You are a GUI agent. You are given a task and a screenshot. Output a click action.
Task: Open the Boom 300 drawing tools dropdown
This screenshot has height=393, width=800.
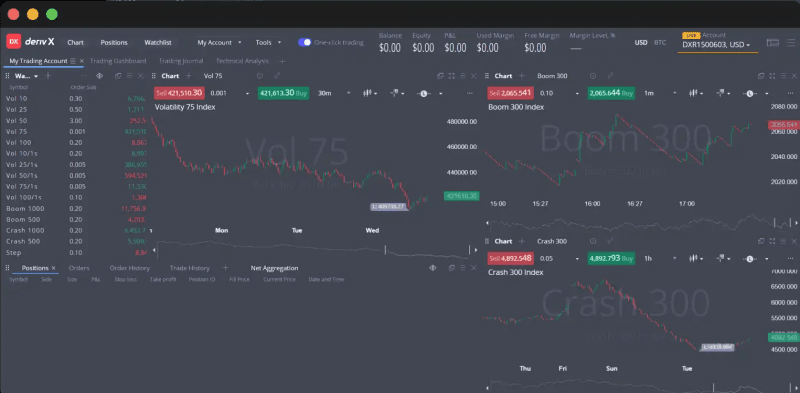[x=722, y=93]
